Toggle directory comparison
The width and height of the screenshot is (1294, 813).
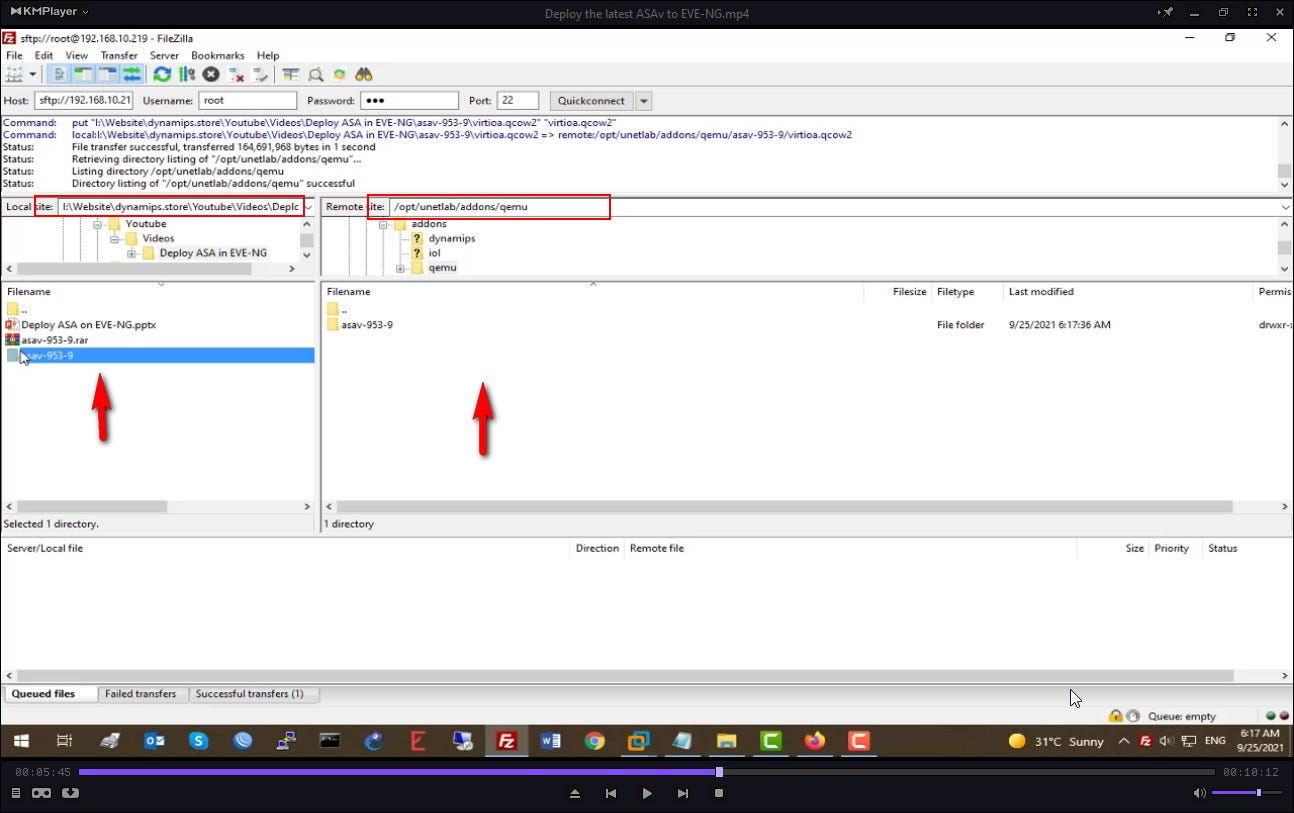coord(315,74)
